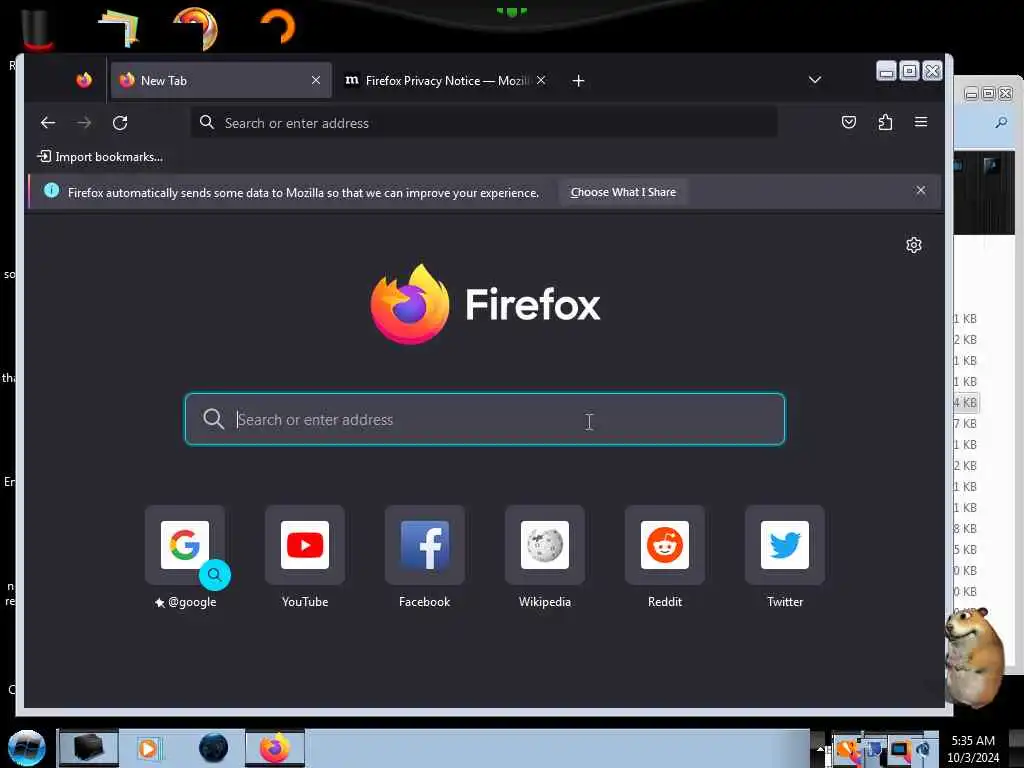Open a new tab with plus button
Image resolution: width=1024 pixels, height=768 pixels.
(x=578, y=81)
